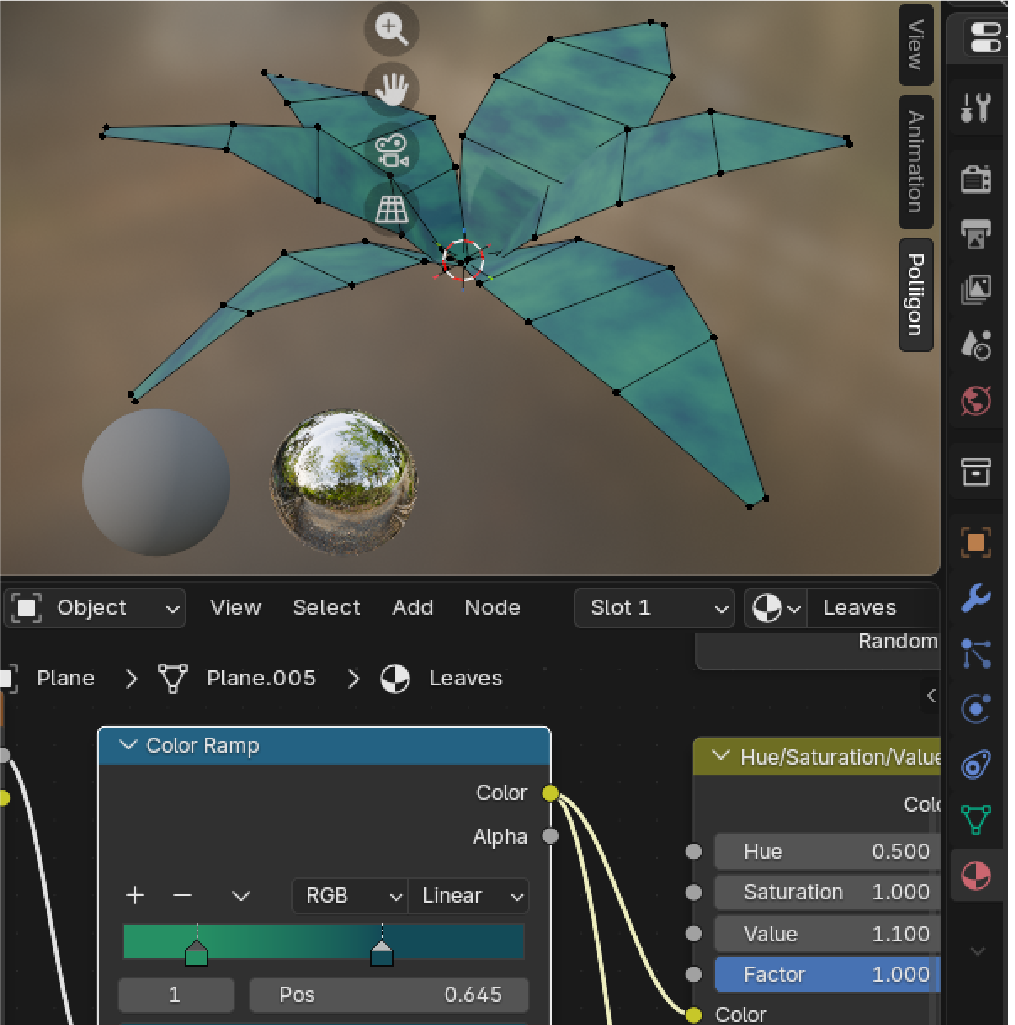The width and height of the screenshot is (1015, 1025).
Task: Open the Slot 1 material dropdown
Action: pyautogui.click(x=655, y=608)
